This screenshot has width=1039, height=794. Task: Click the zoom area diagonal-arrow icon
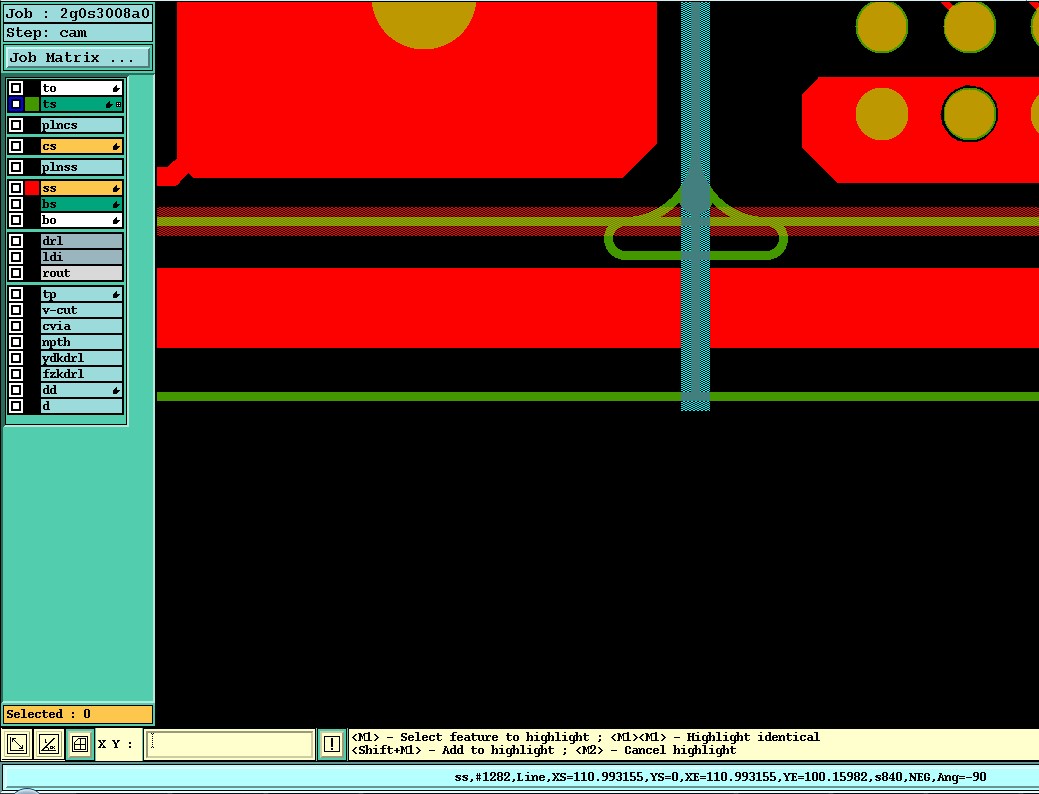click(x=17, y=744)
